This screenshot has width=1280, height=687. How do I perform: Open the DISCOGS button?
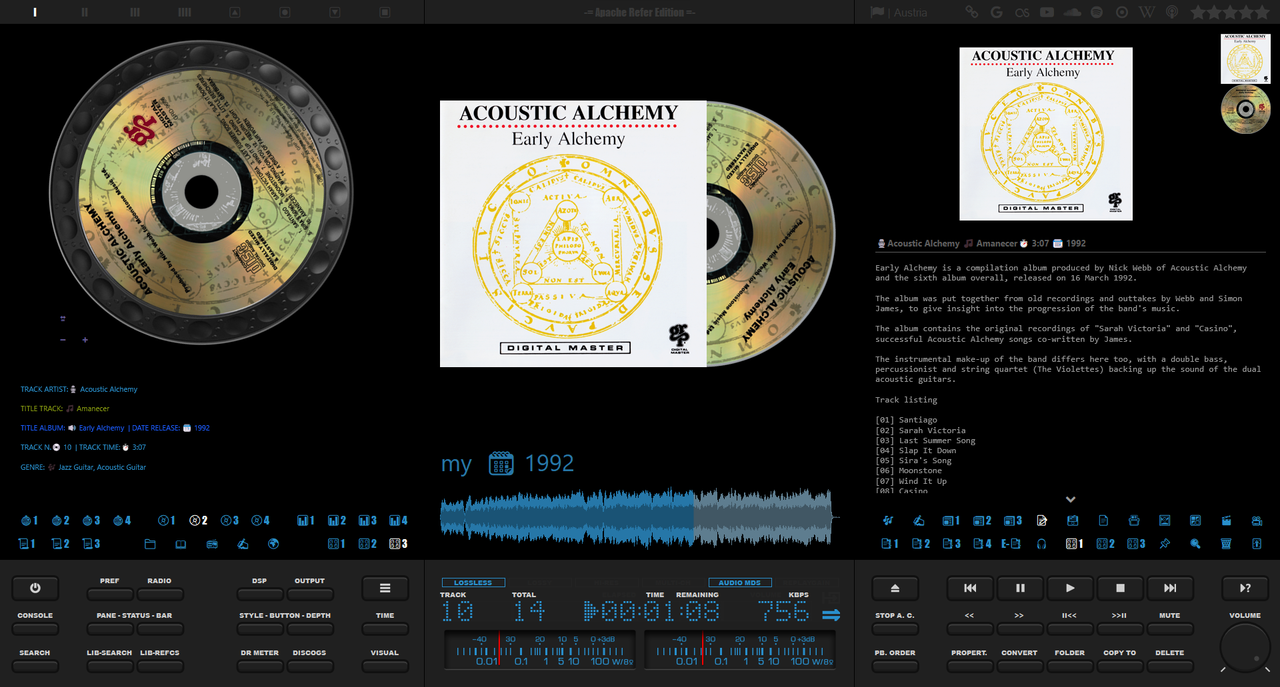tap(310, 666)
